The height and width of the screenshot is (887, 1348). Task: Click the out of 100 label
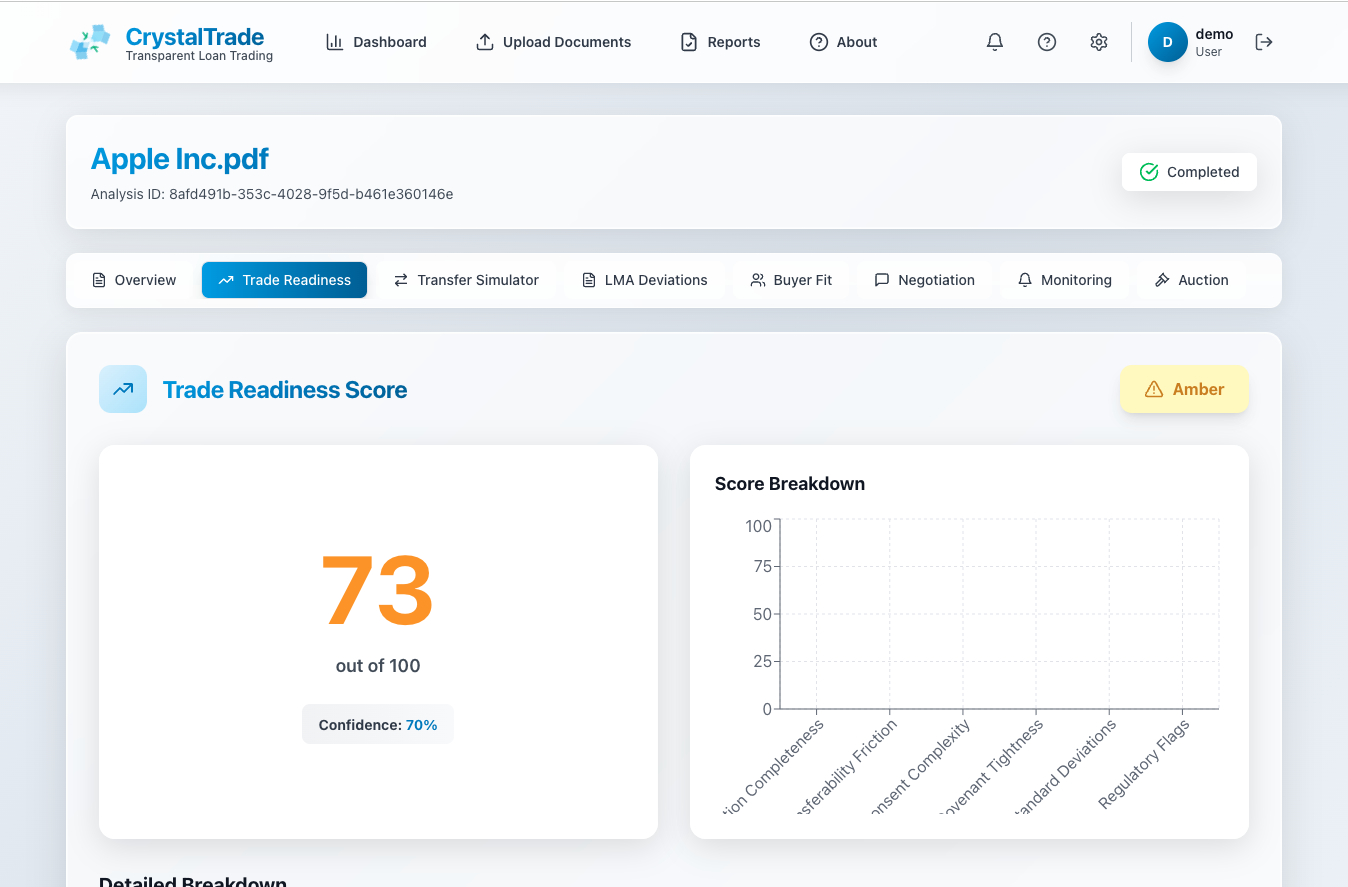pyautogui.click(x=378, y=666)
